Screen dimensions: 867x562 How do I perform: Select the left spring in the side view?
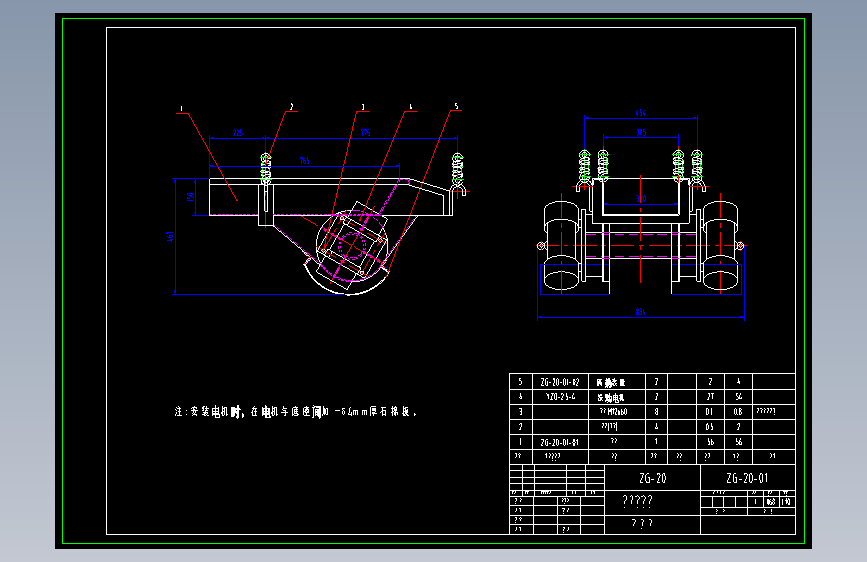pyautogui.click(x=266, y=169)
